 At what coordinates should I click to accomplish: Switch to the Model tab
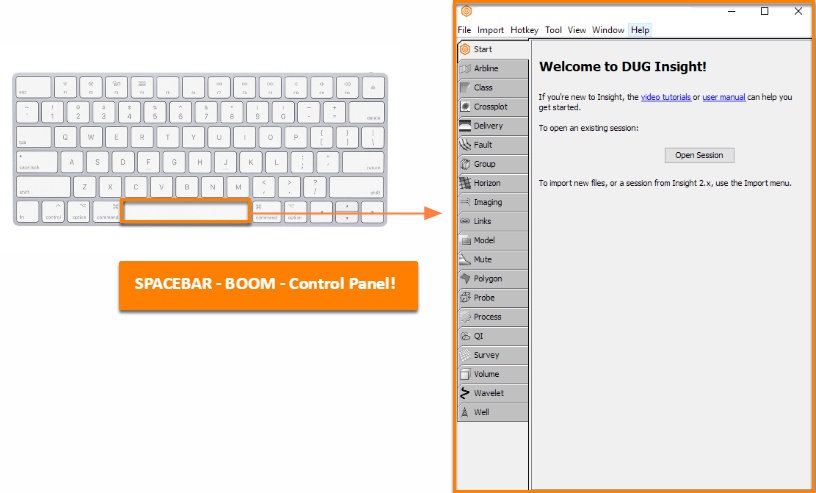493,241
